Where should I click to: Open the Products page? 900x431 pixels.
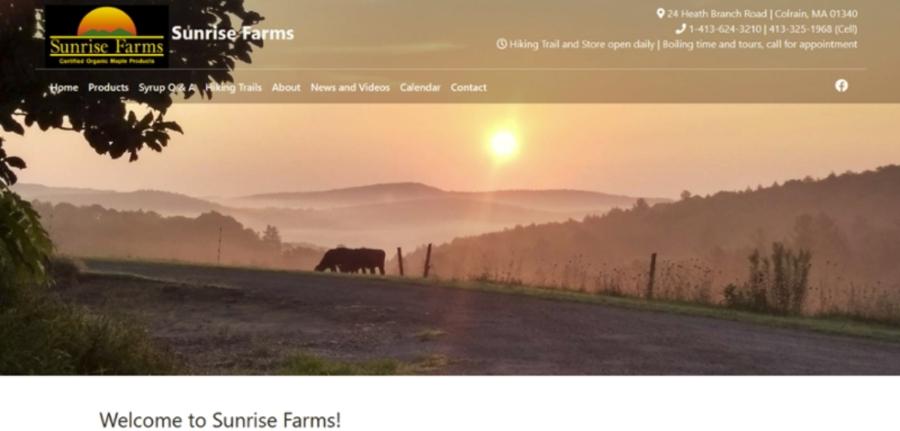[x=108, y=87]
